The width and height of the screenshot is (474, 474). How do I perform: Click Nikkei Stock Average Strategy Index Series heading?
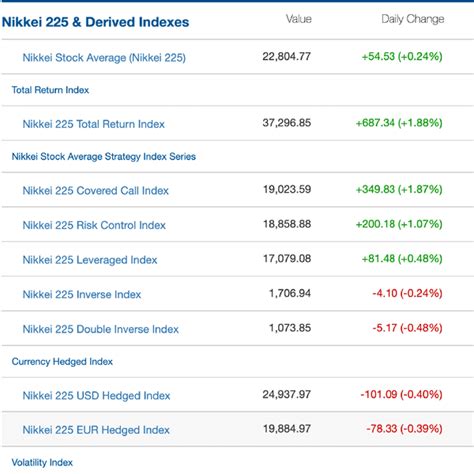coord(104,157)
